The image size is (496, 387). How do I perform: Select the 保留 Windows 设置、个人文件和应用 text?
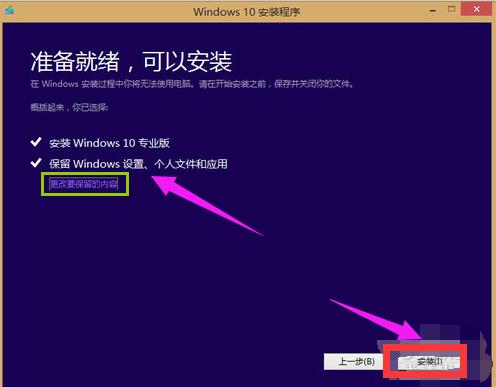click(x=138, y=164)
